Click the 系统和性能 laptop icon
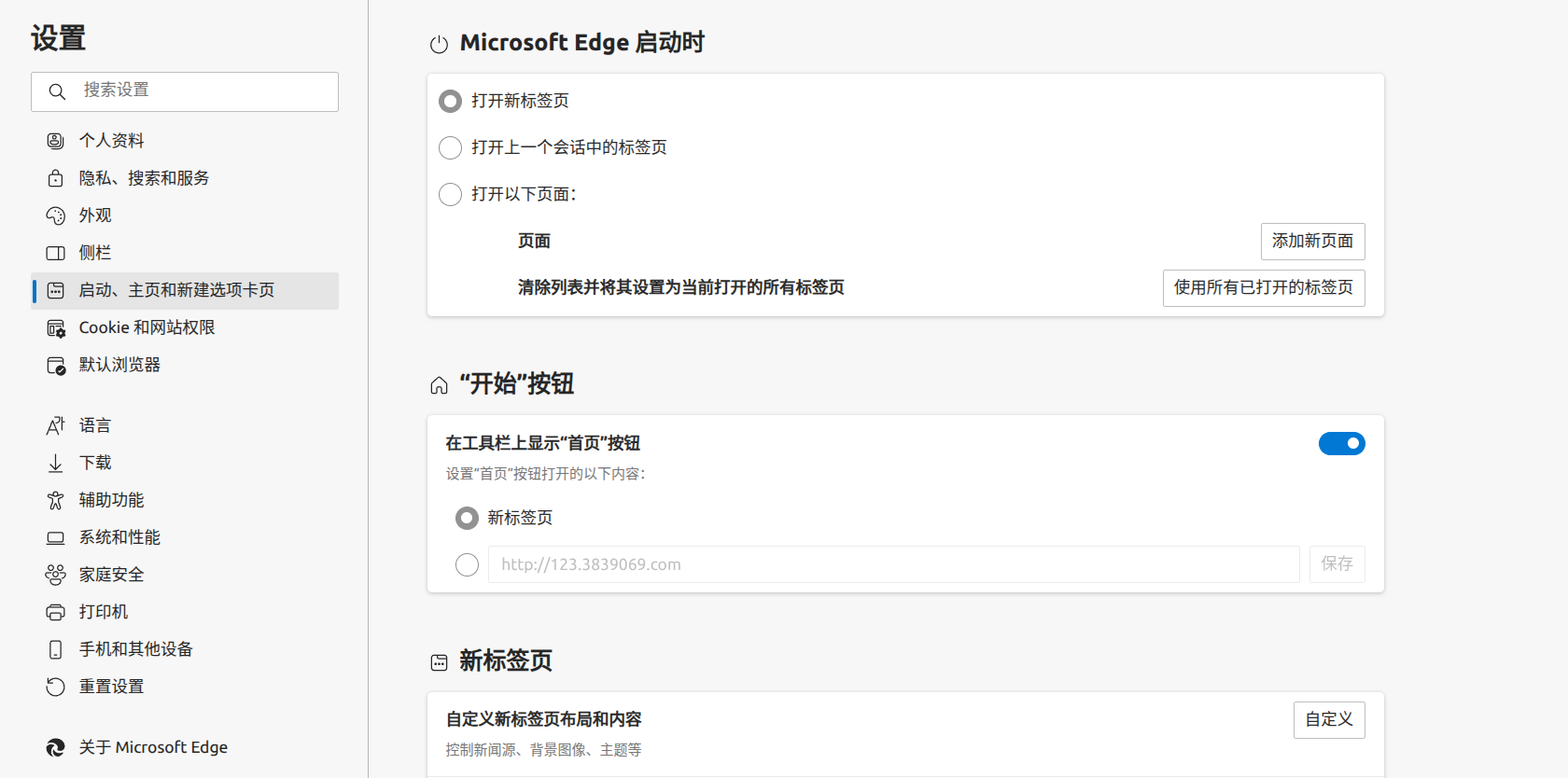This screenshot has width=1568, height=778. (x=56, y=537)
